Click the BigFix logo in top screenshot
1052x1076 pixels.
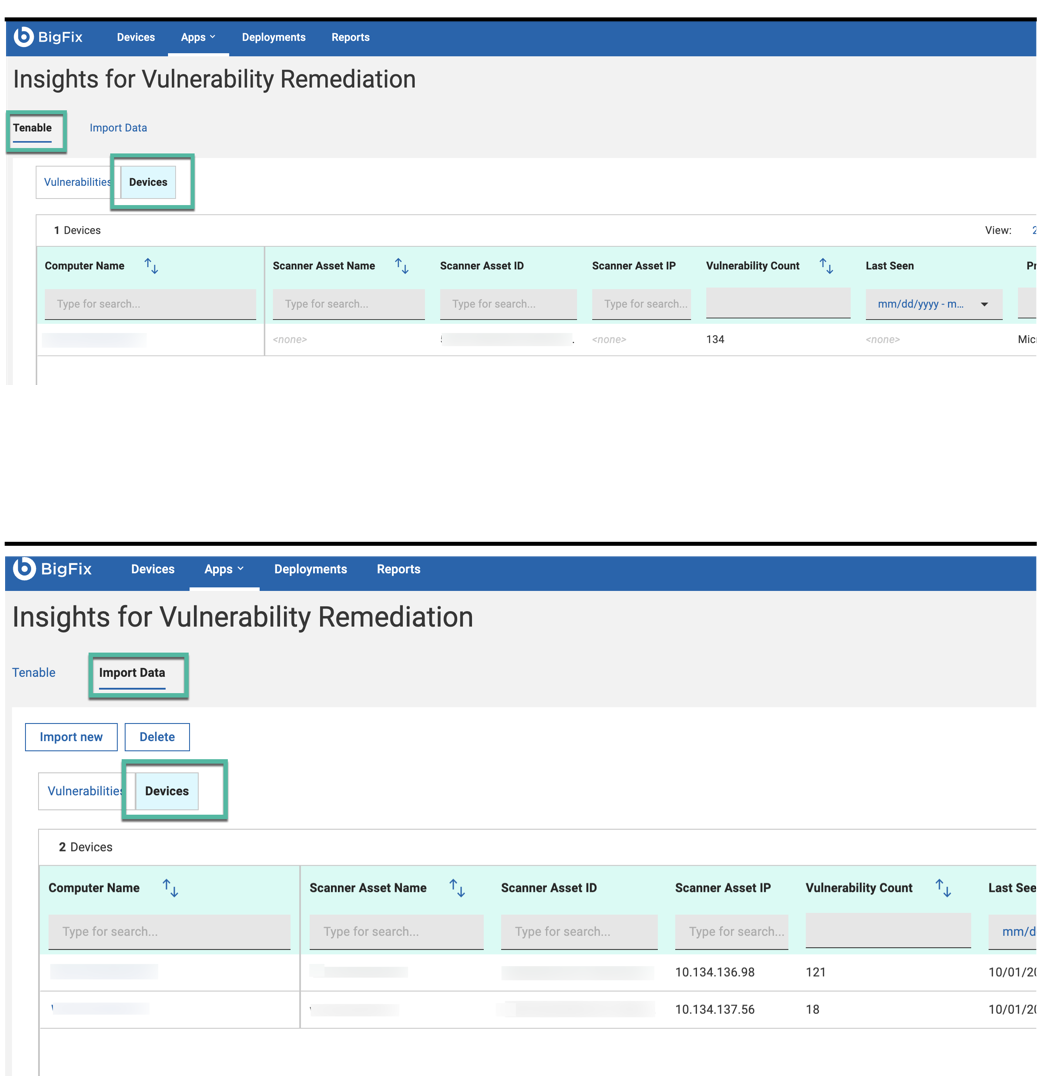48,37
